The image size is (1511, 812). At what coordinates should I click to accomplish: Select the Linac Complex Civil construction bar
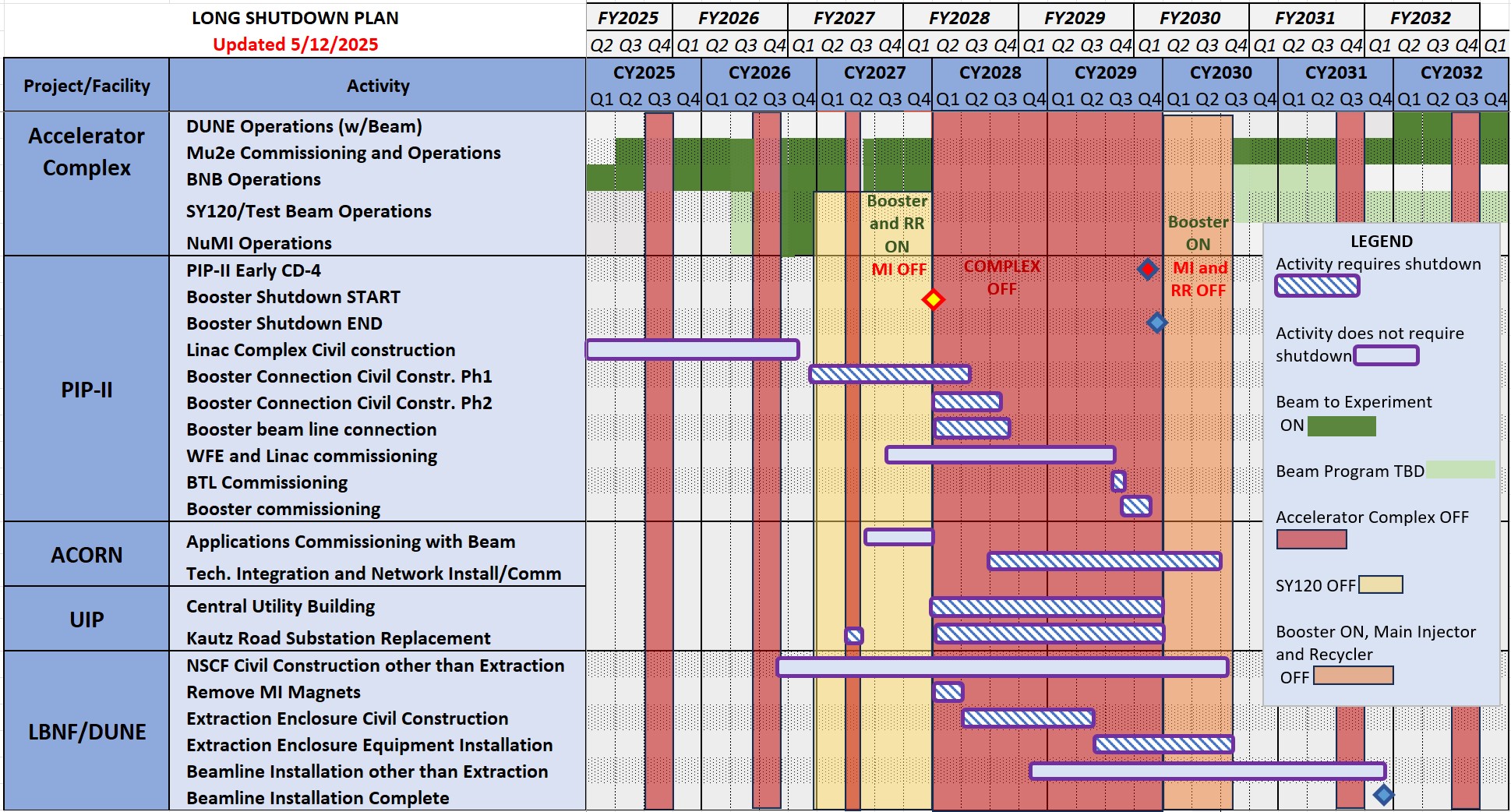(x=692, y=349)
